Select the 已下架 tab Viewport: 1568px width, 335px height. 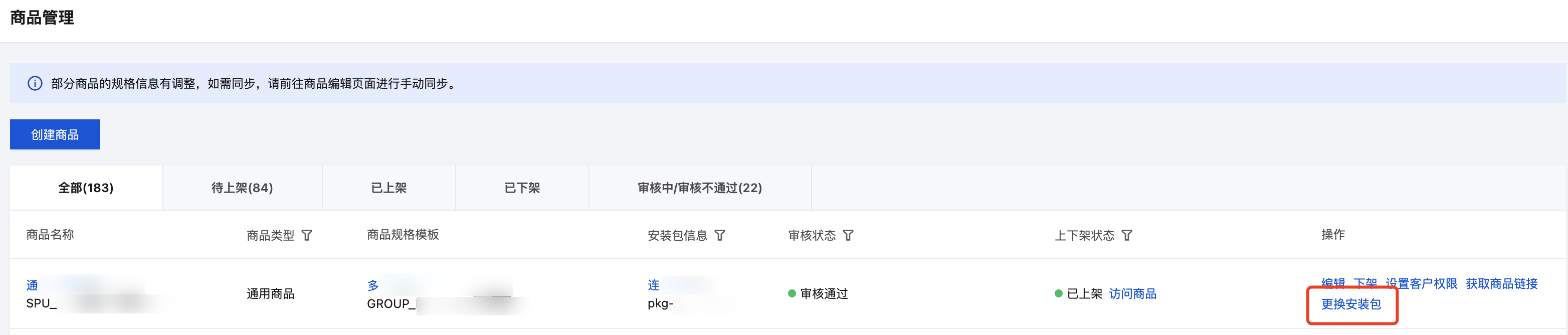point(522,188)
